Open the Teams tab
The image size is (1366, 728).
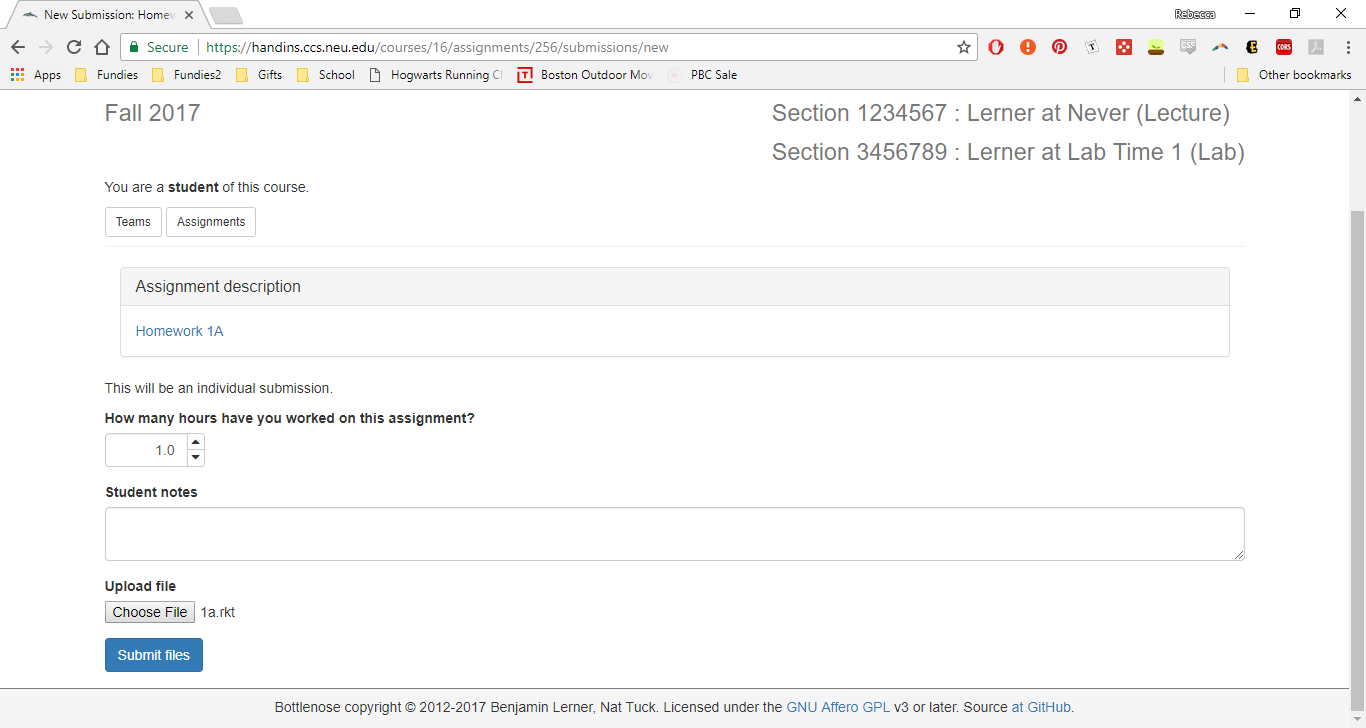point(133,222)
